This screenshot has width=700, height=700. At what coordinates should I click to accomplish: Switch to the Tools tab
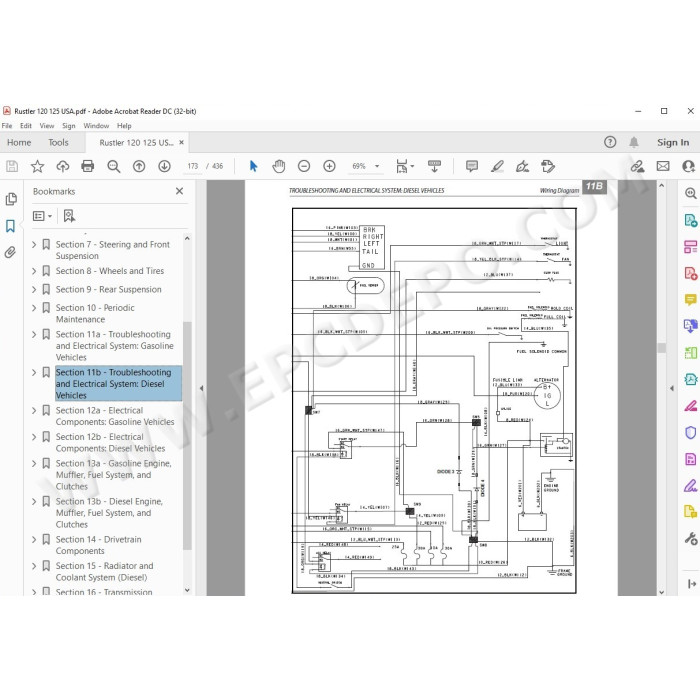tap(58, 142)
